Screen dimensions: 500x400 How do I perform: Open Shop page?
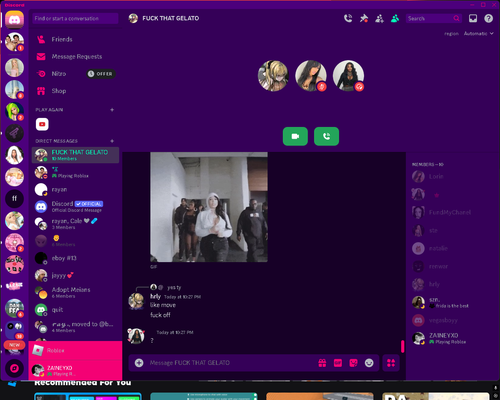pyautogui.click(x=75, y=91)
